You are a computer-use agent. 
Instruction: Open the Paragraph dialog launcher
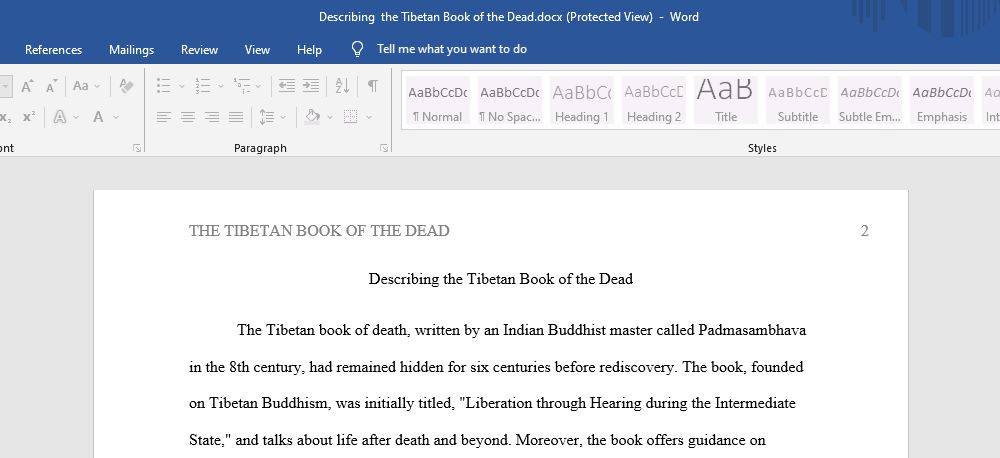tap(383, 148)
